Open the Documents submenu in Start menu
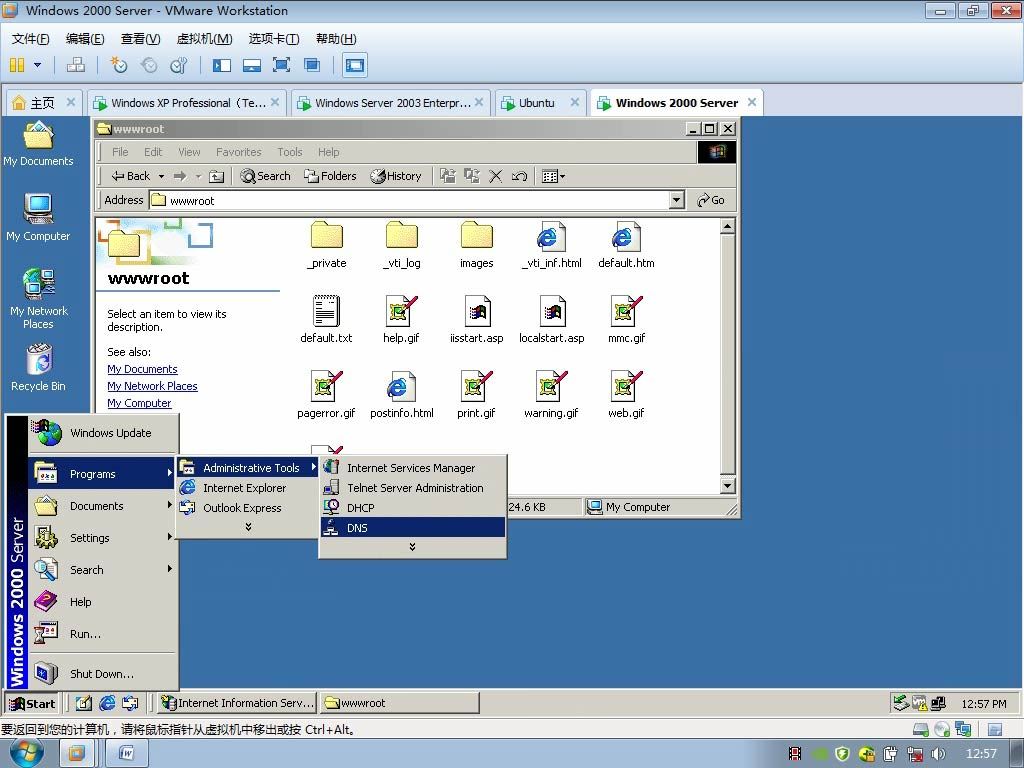The height and width of the screenshot is (768, 1024). tap(103, 505)
